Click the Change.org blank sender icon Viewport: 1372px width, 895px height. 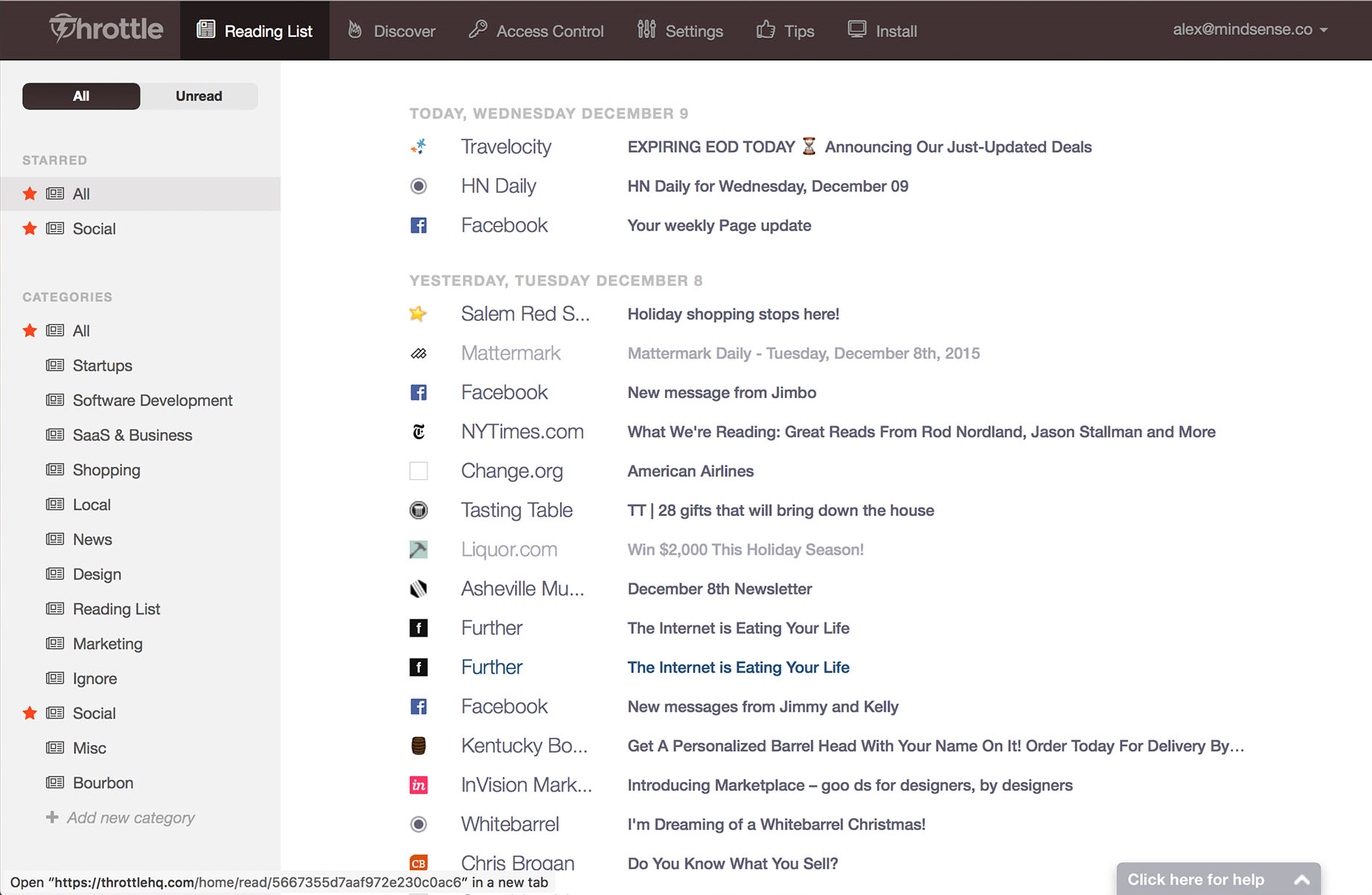tap(418, 470)
